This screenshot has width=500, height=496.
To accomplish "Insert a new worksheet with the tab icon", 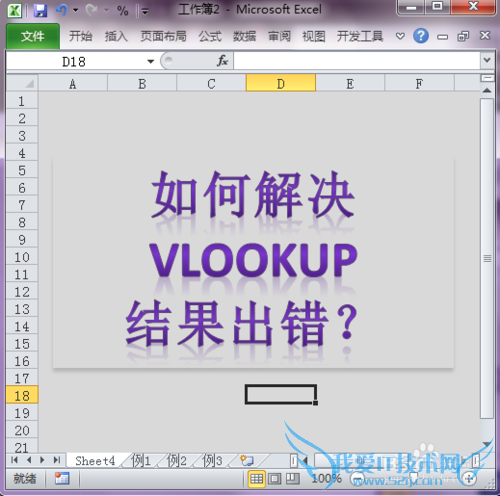I will pos(247,461).
